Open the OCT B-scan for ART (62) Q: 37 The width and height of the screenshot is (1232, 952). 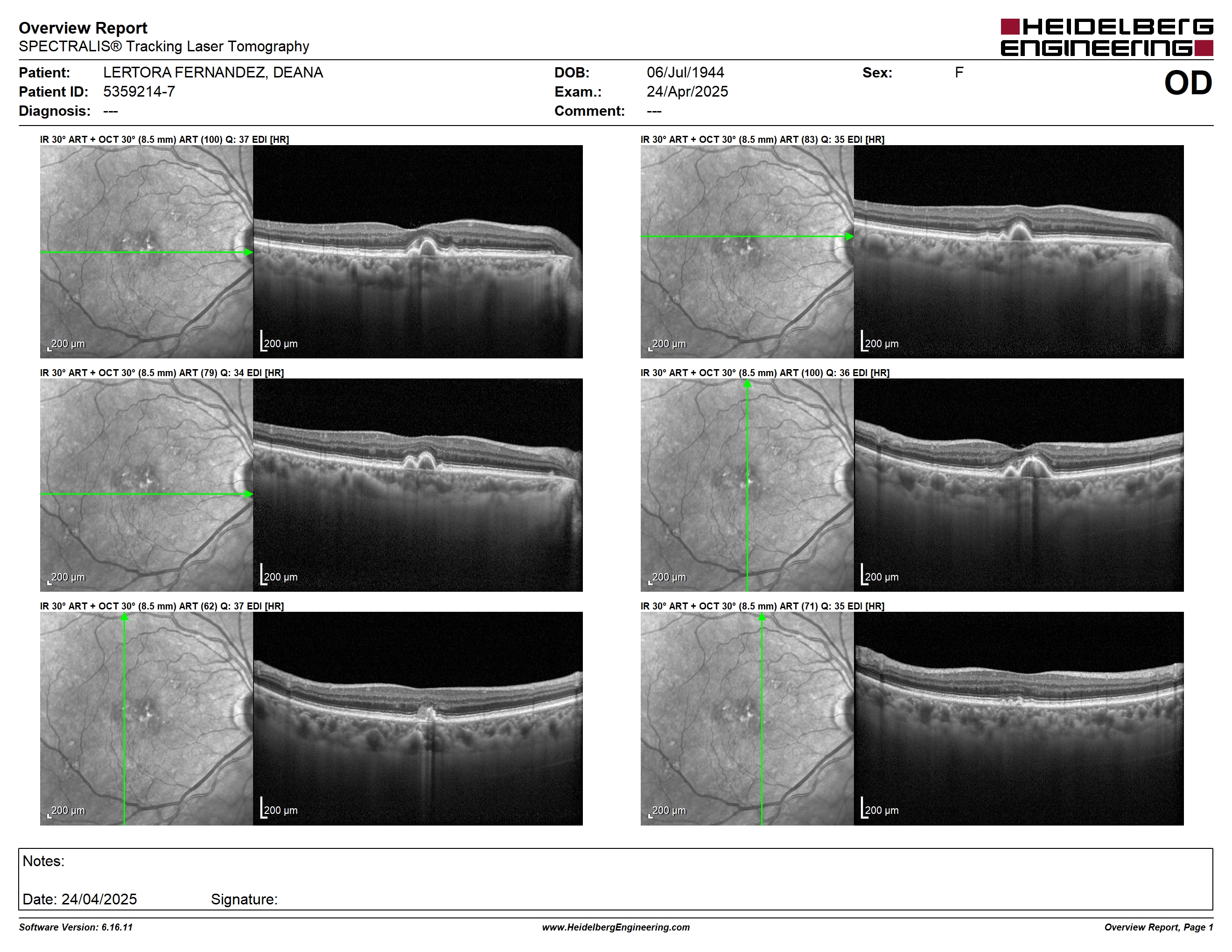pos(418,719)
